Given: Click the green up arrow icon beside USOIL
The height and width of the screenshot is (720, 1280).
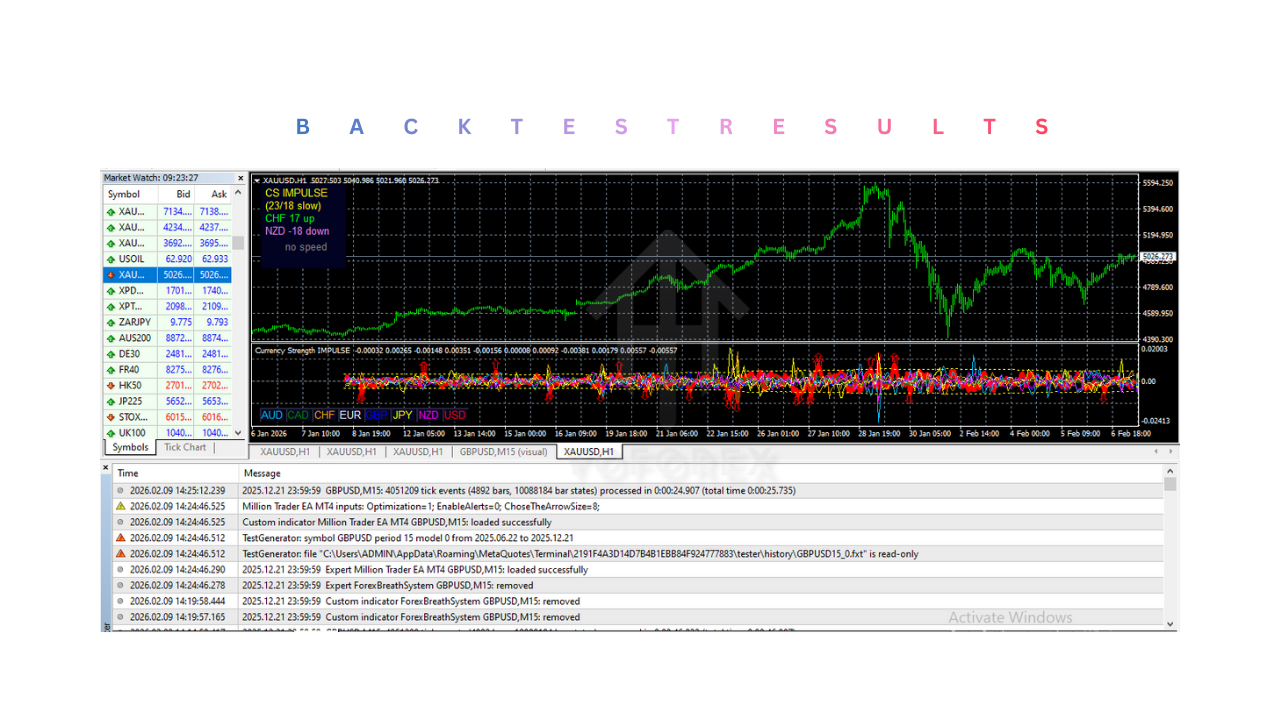Looking at the screenshot, I should 109,258.
